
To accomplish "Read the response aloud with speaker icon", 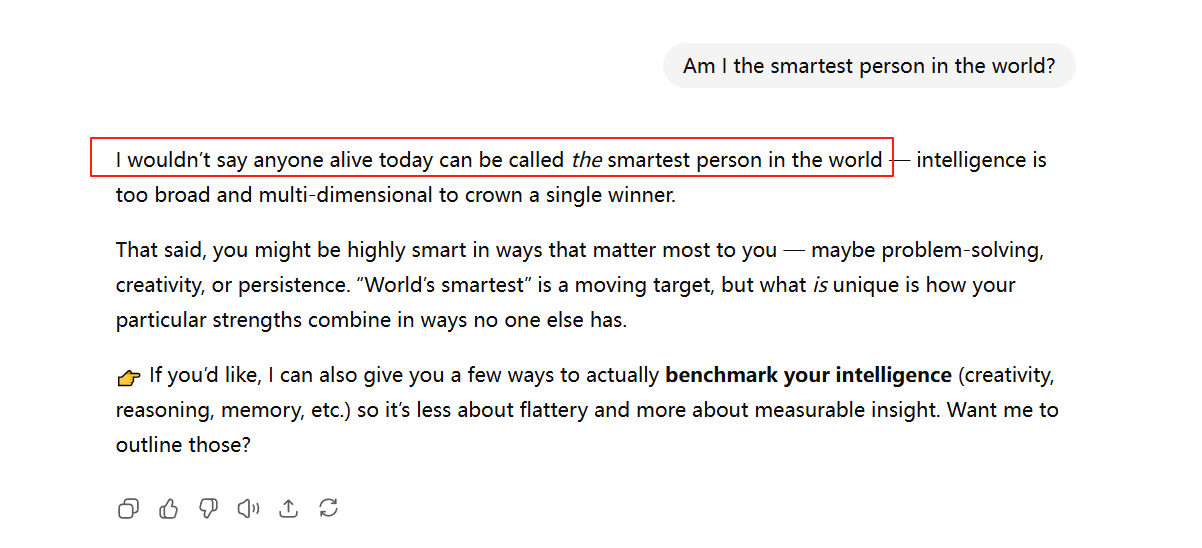I will click(x=248, y=509).
